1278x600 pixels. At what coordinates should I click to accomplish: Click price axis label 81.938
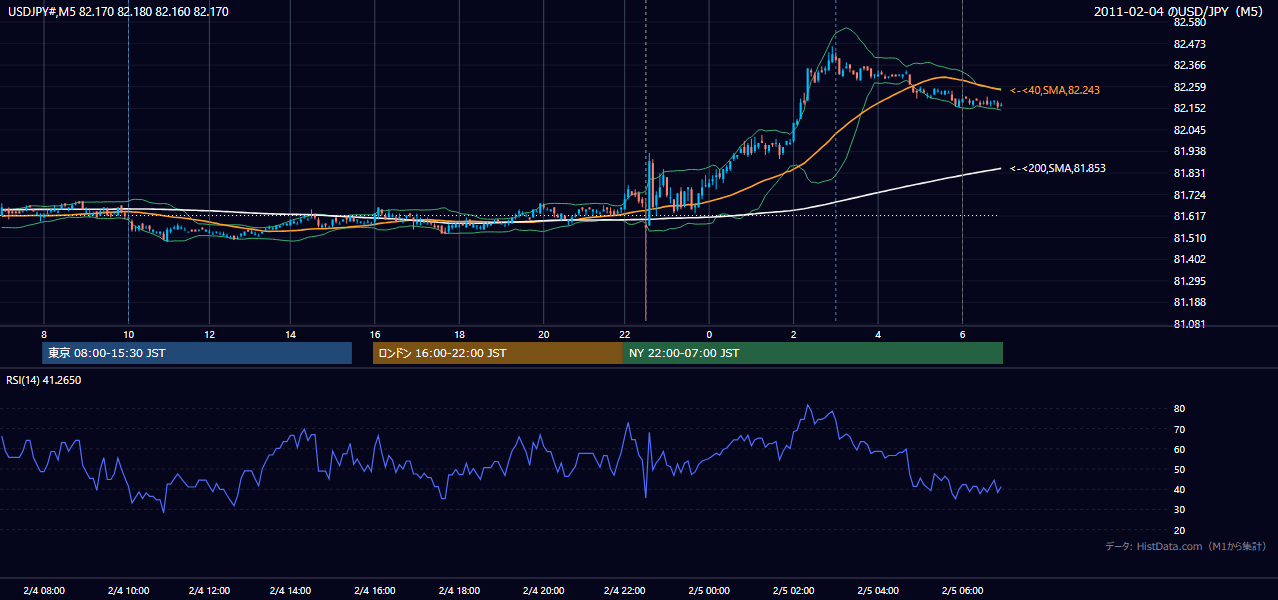click(x=1189, y=151)
